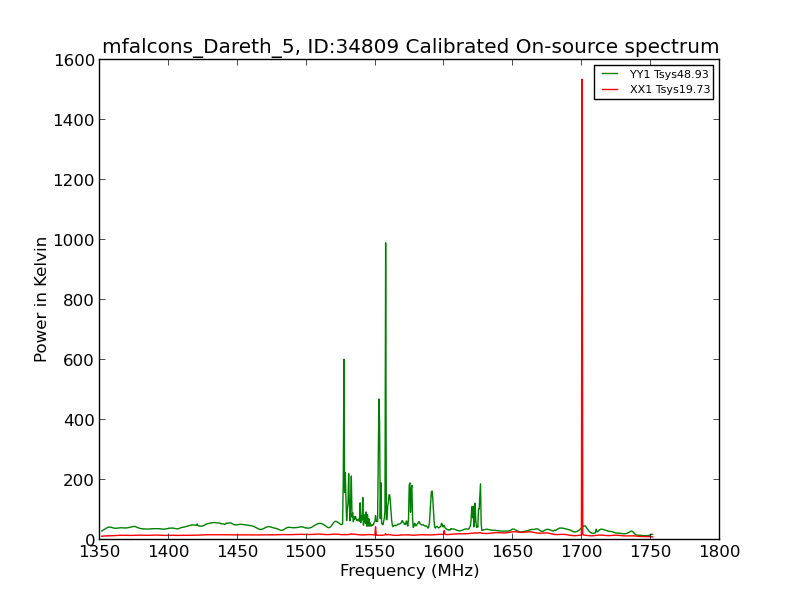Viewport: 800px width, 600px height.
Task: Click the tall red peak at 1700 MHz
Action: pyautogui.click(x=582, y=306)
